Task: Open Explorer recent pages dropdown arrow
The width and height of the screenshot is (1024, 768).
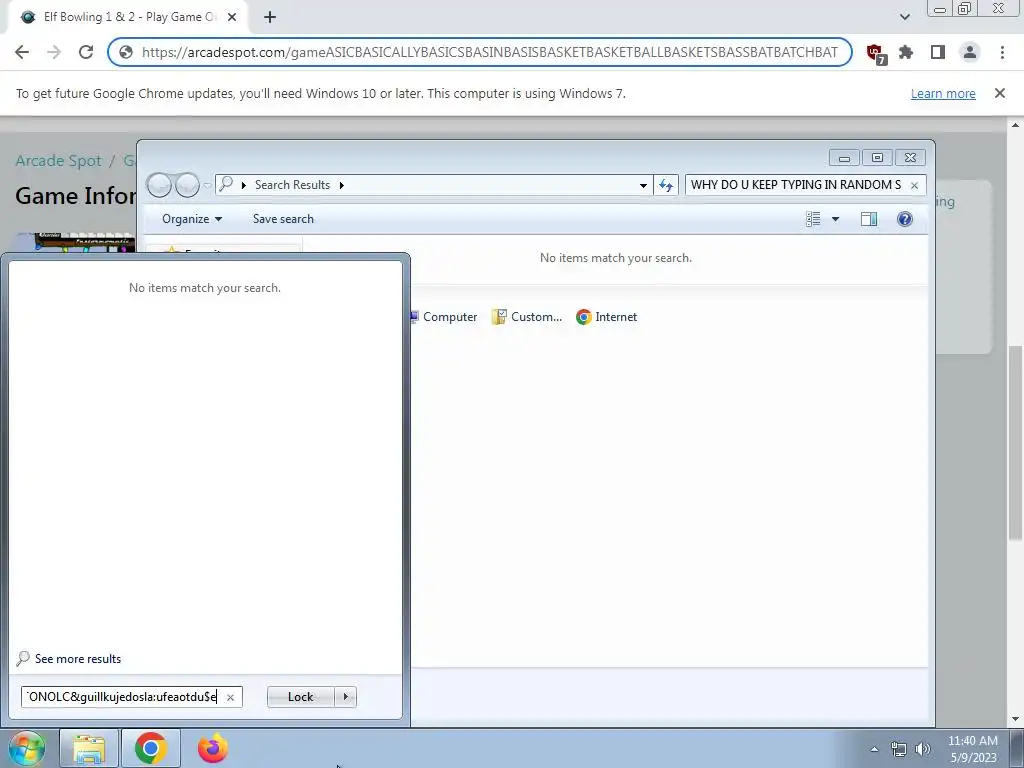Action: coord(208,185)
